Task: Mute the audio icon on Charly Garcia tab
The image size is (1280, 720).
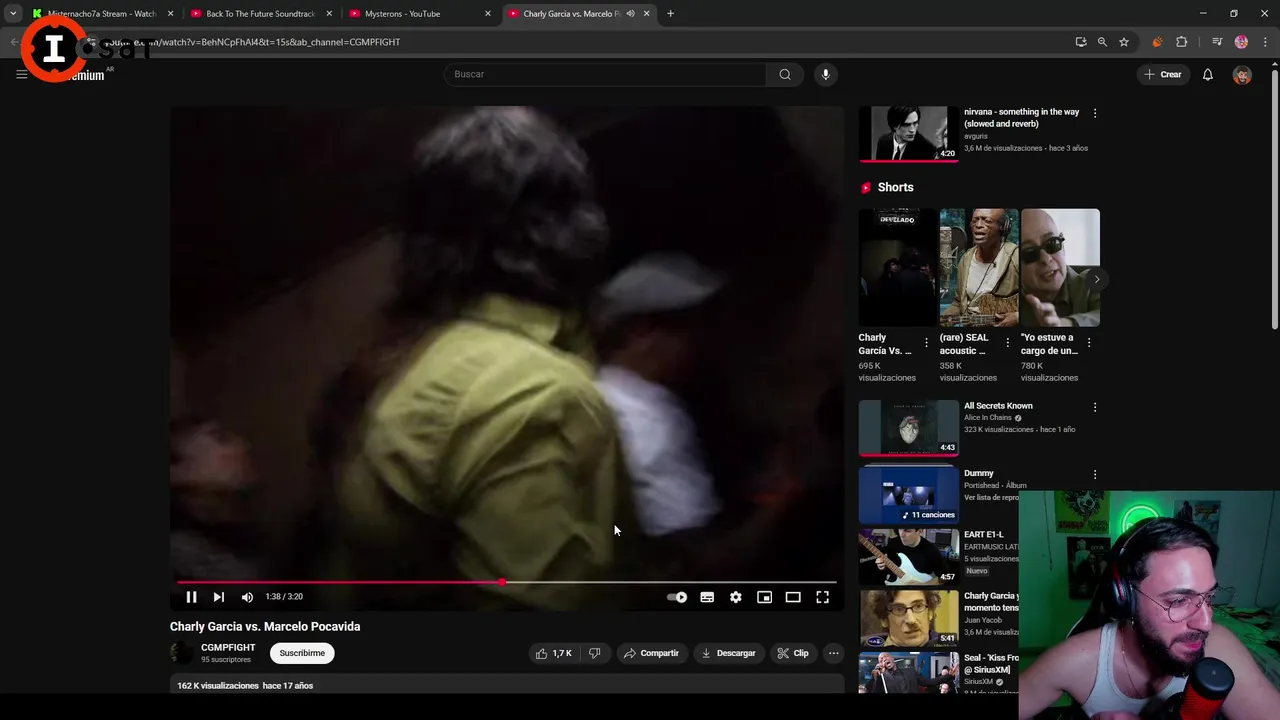Action: click(630, 14)
